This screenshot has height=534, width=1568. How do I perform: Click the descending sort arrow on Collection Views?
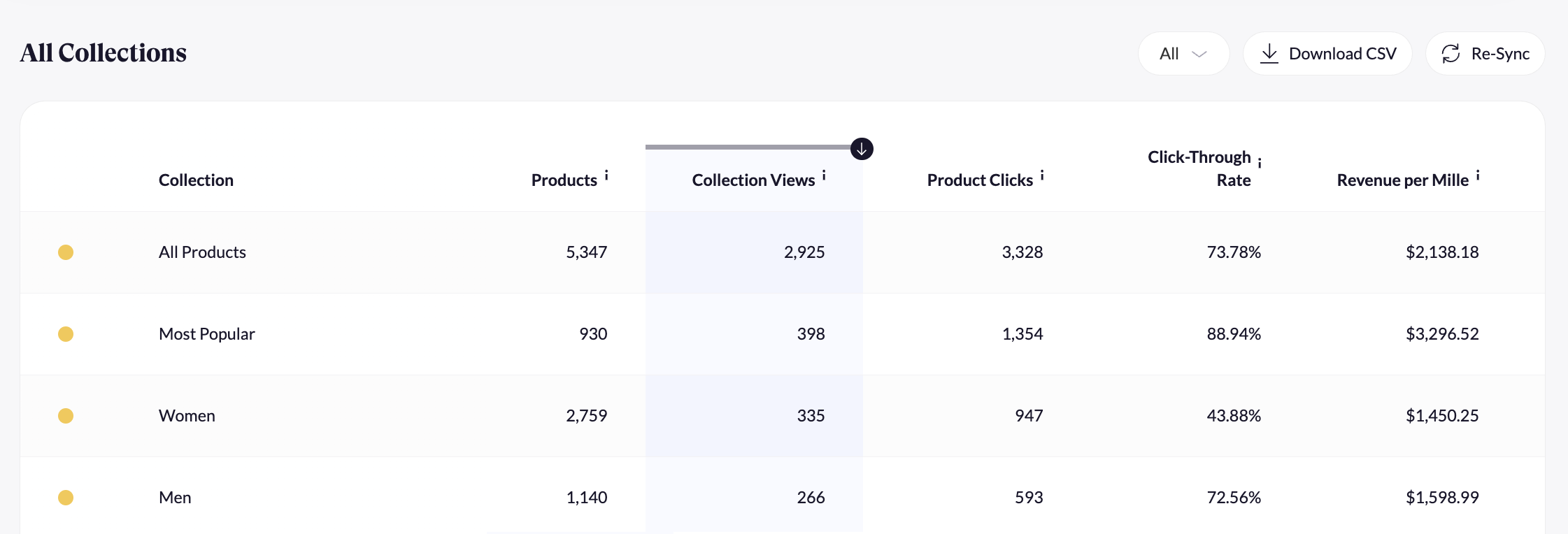click(862, 149)
